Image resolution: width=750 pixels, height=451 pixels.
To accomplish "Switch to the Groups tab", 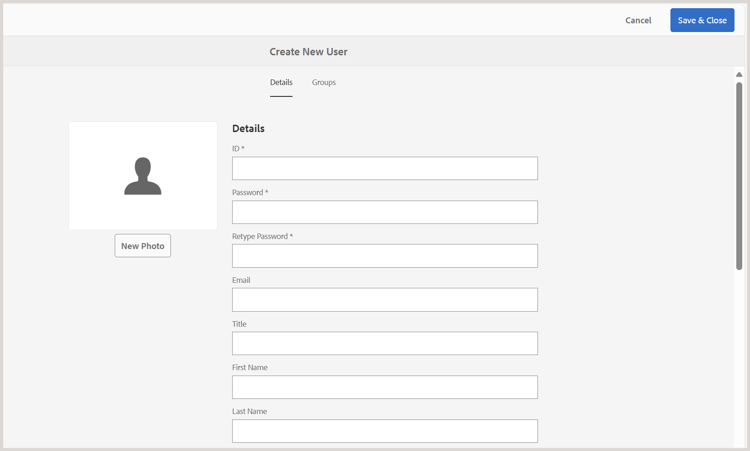I will [x=324, y=82].
